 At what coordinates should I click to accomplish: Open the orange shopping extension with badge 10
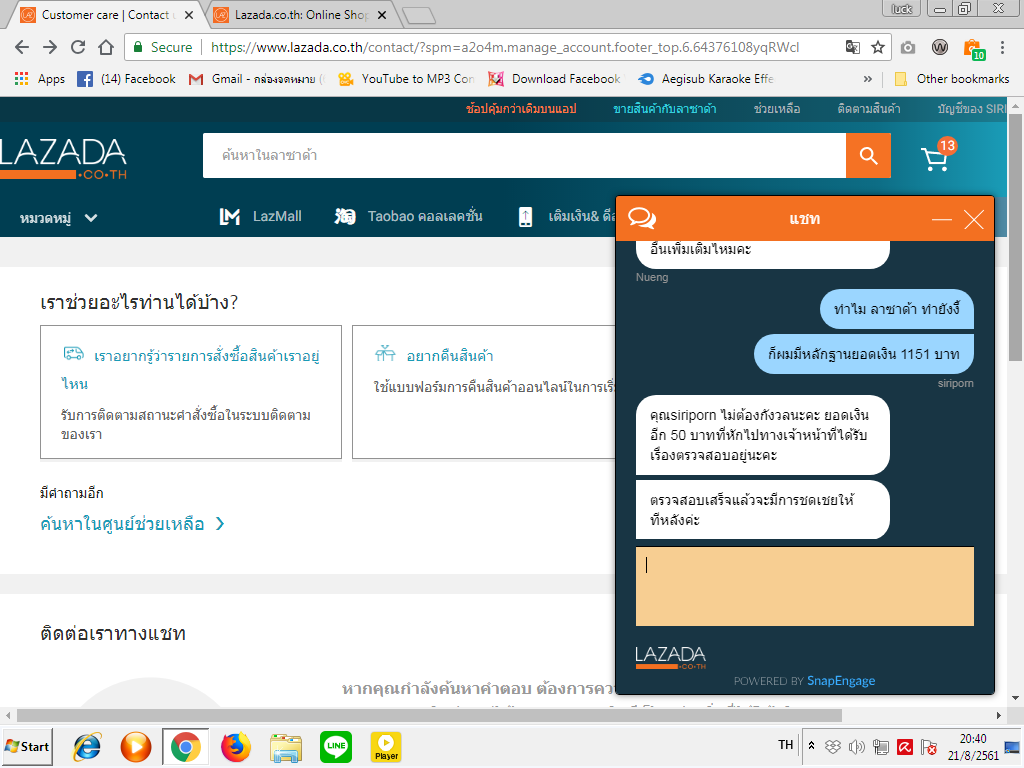pyautogui.click(x=974, y=48)
